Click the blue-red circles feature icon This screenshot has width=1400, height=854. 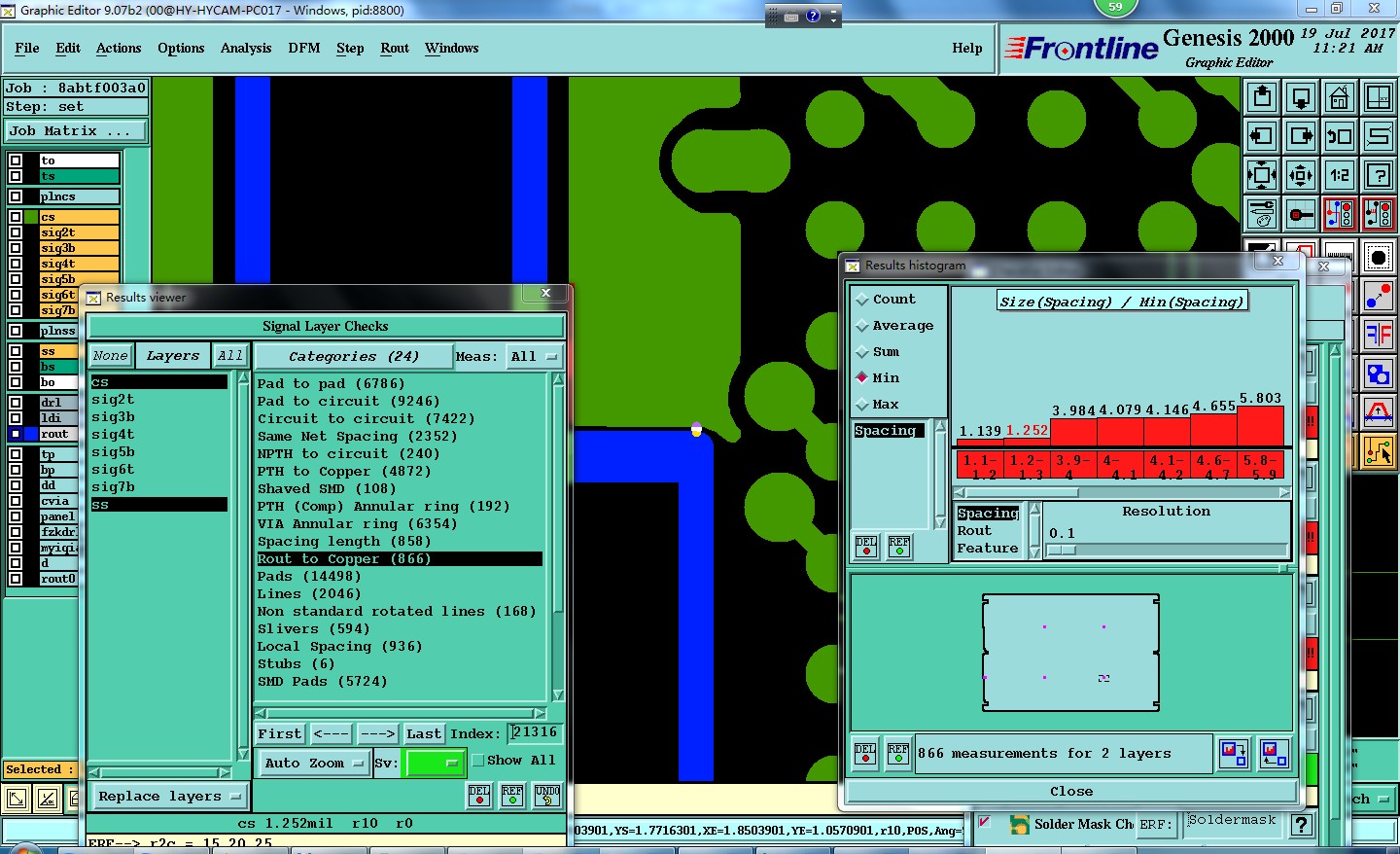(1379, 296)
